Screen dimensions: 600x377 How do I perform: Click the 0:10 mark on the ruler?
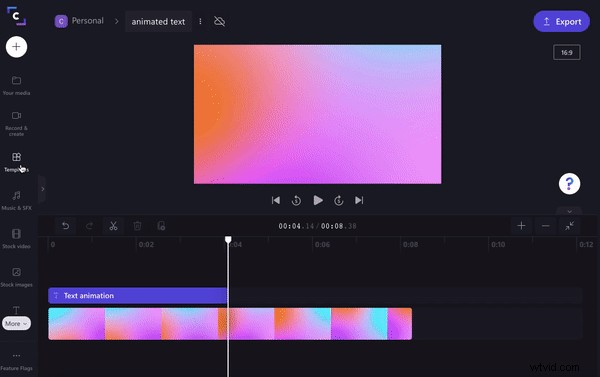(498, 245)
